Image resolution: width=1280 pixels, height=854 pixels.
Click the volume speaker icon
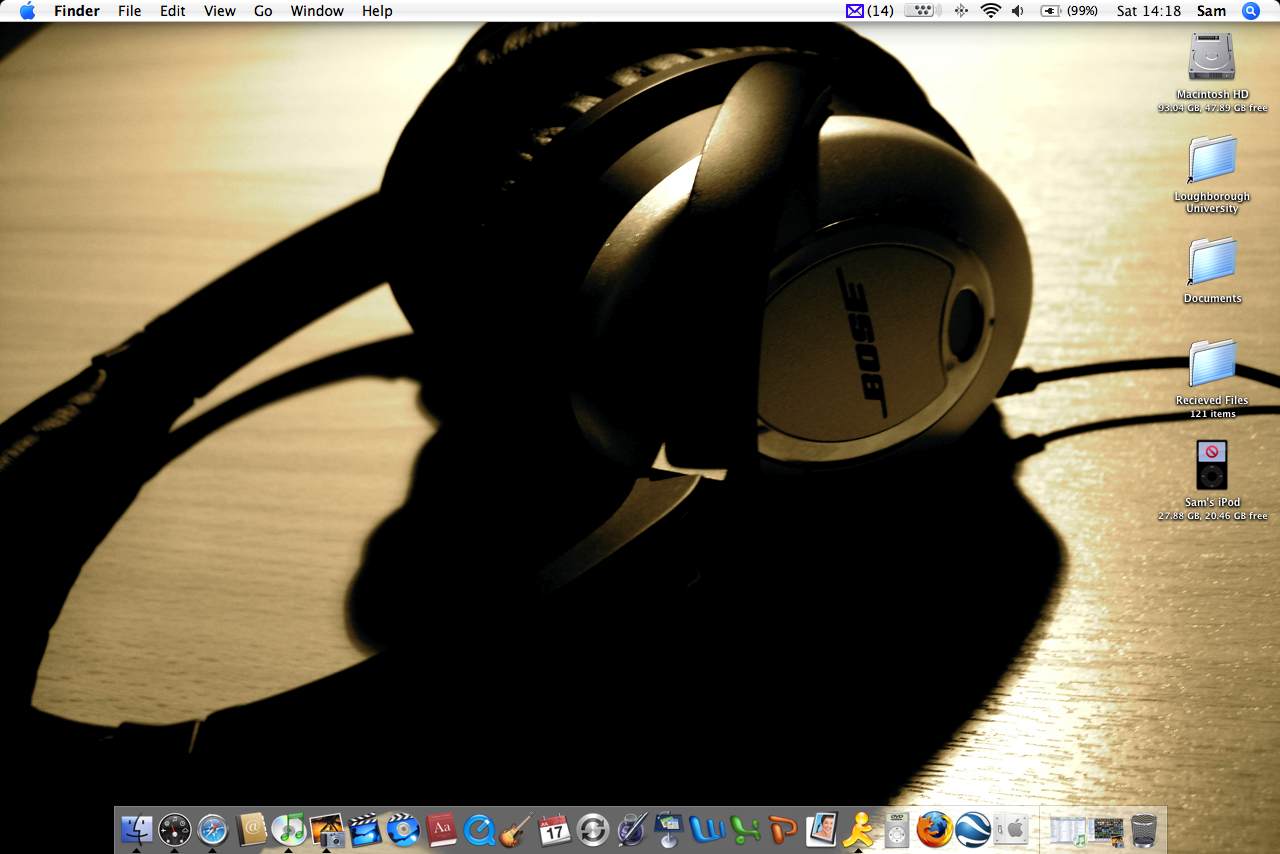click(1018, 11)
